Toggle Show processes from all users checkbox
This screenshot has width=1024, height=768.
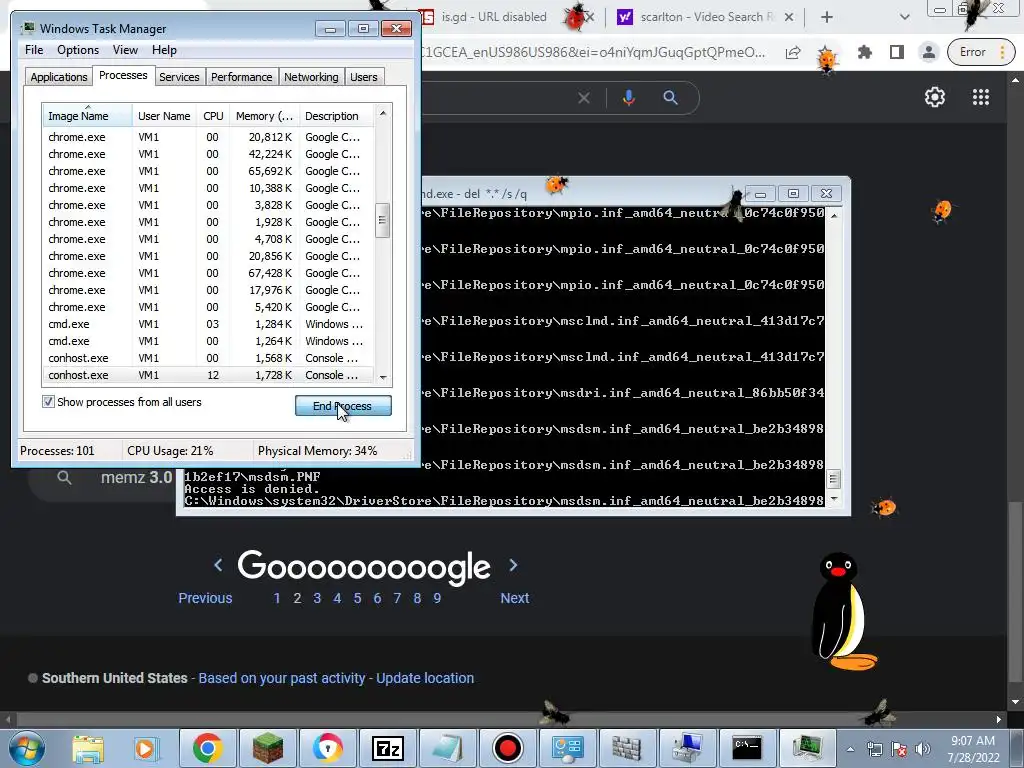[48, 402]
